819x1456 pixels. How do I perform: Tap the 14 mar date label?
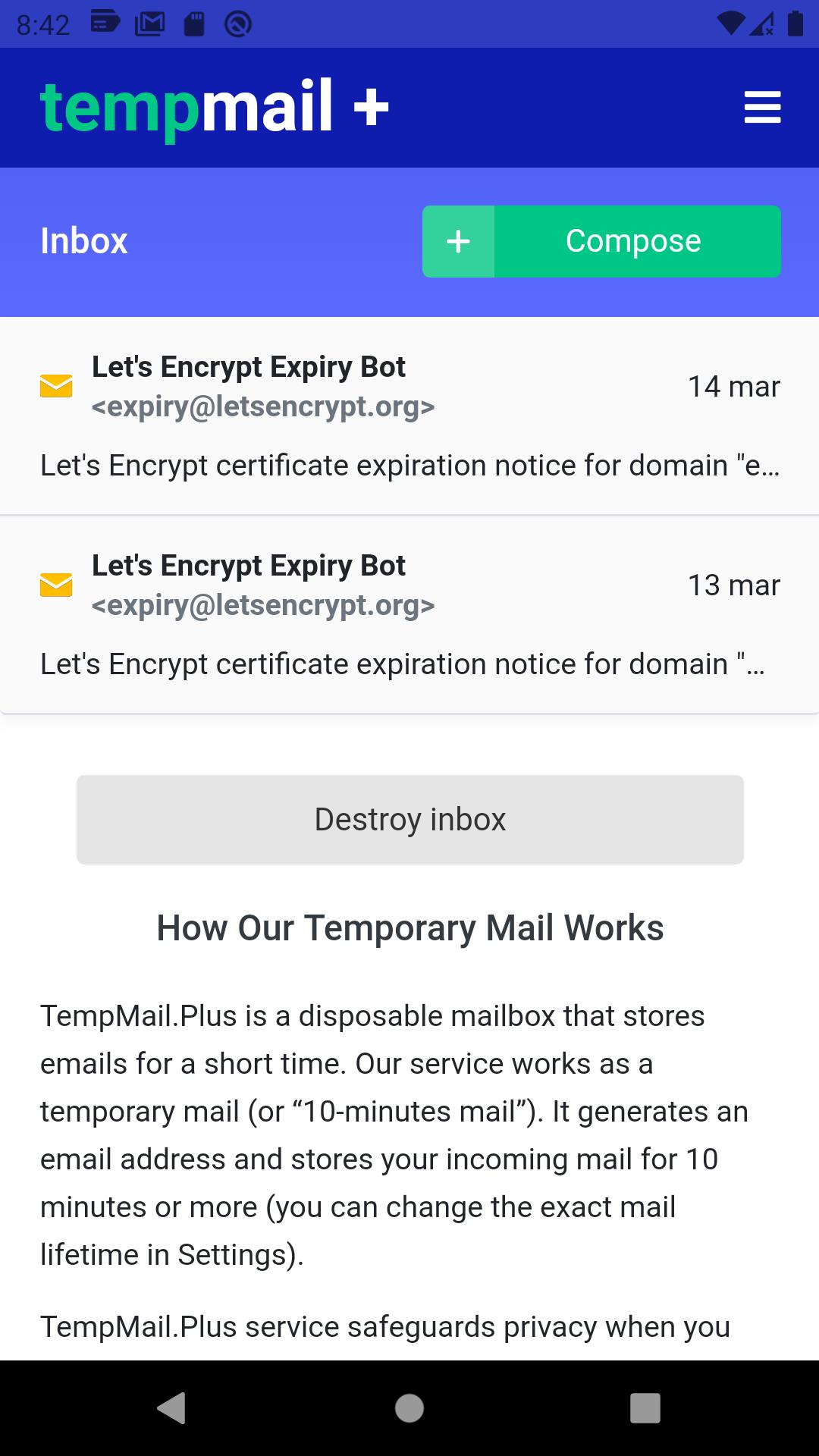[734, 387]
